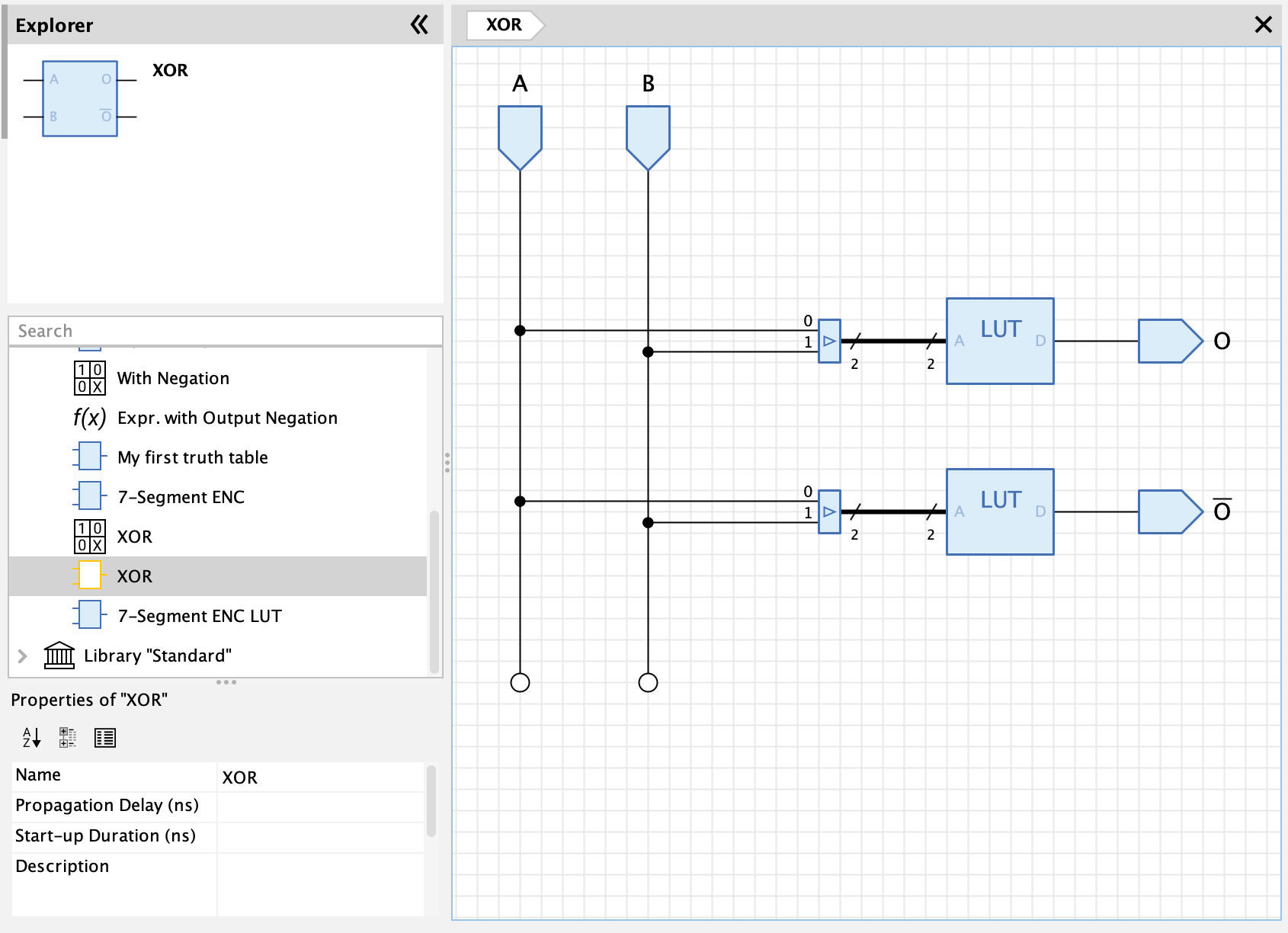Click the truth table icon next to With Negation
This screenshot has height=933, width=1288.
[90, 378]
